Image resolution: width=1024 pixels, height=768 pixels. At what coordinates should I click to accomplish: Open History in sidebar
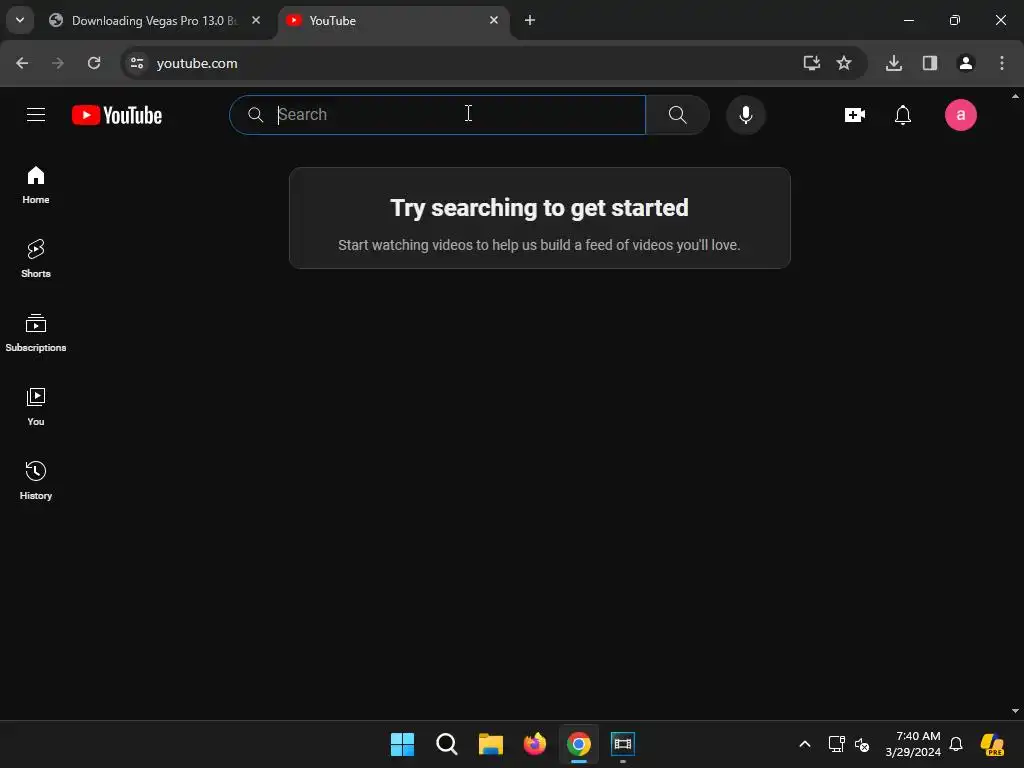tap(36, 480)
